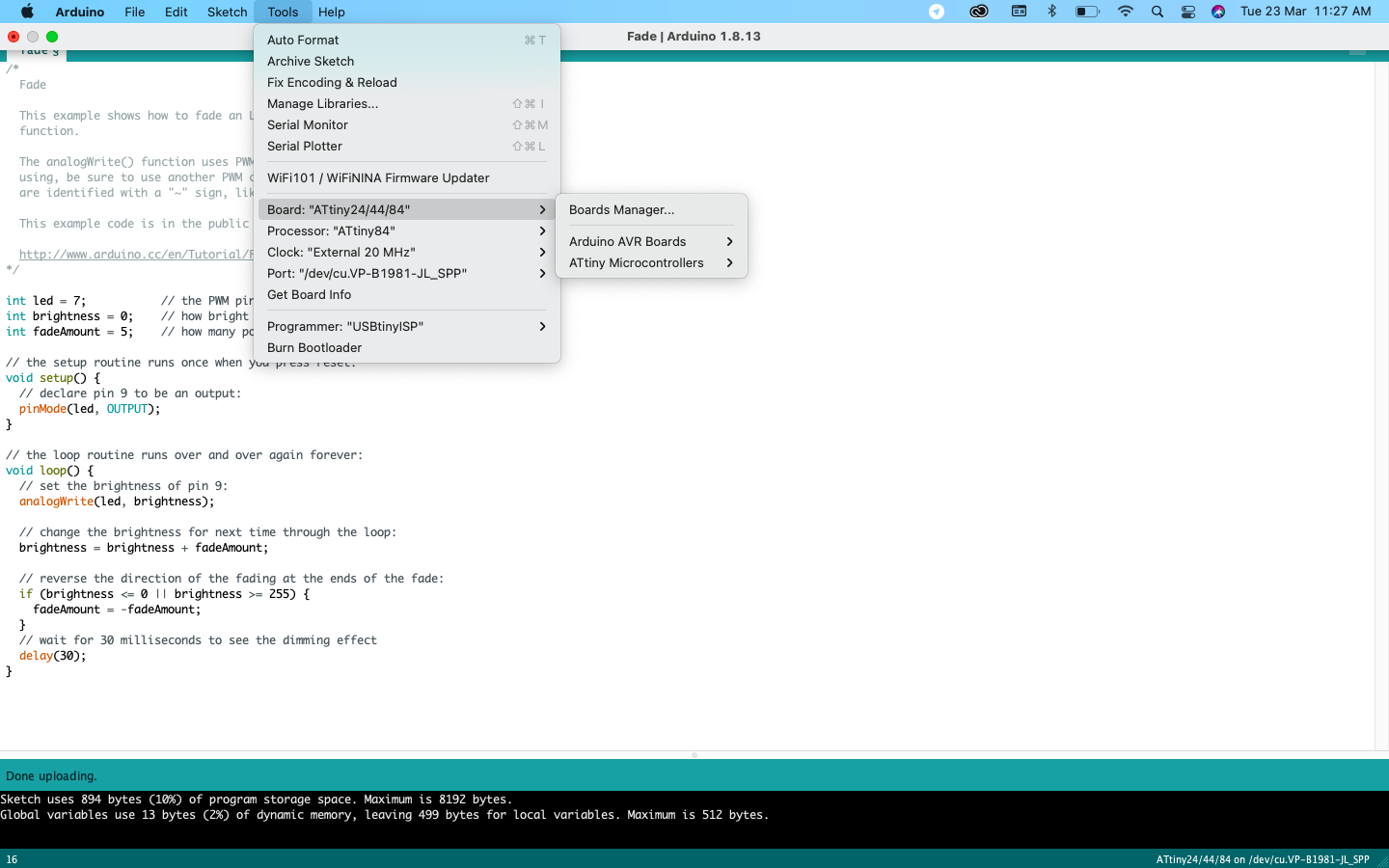This screenshot has height=868, width=1389.
Task: Click the 'Global variables use 13 bytes' line
Action: coord(385,815)
